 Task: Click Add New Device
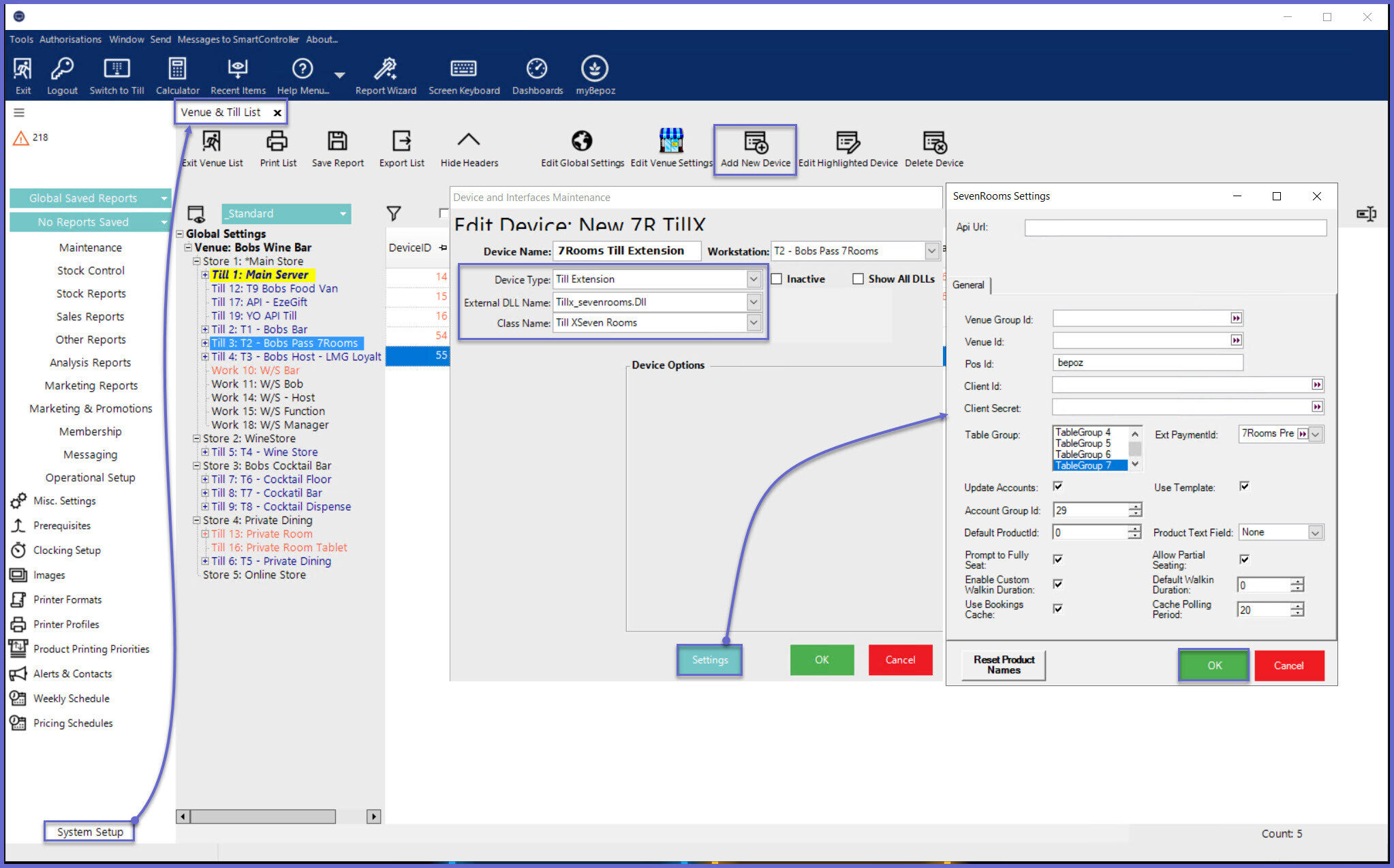[x=756, y=150]
